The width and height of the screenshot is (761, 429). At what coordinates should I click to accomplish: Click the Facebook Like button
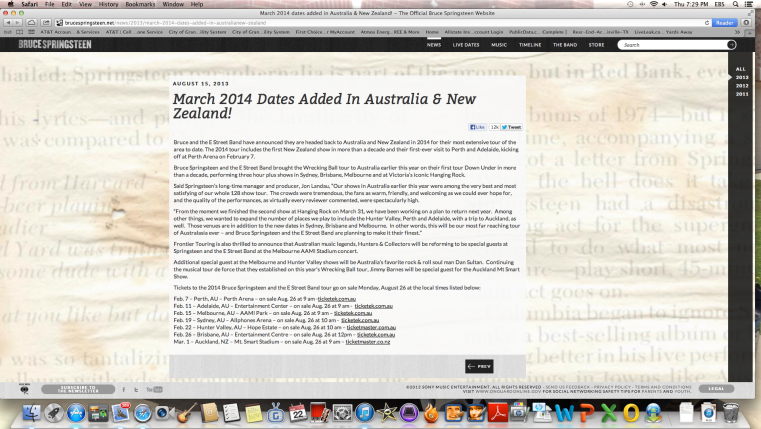pyautogui.click(x=478, y=127)
